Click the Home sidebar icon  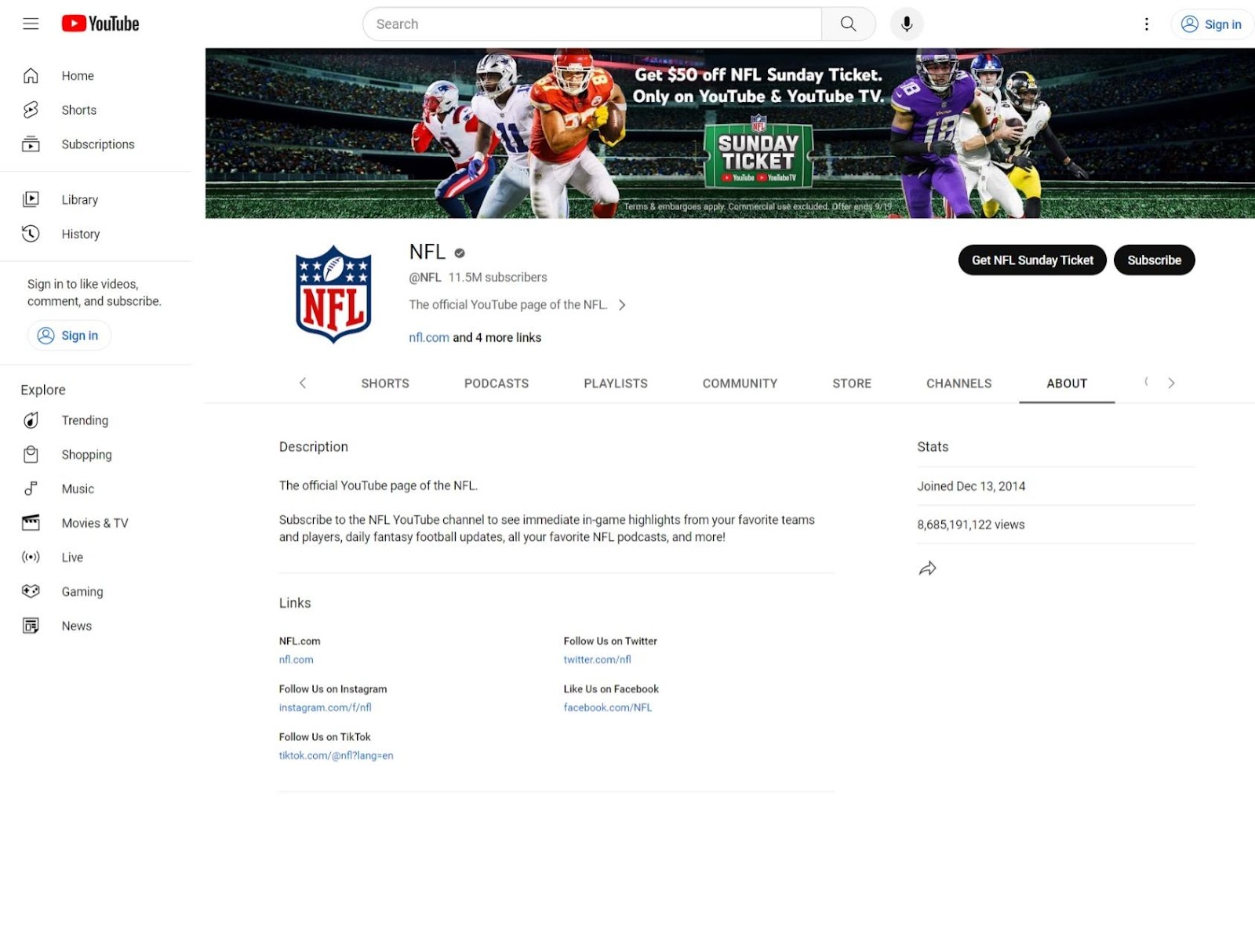point(31,76)
